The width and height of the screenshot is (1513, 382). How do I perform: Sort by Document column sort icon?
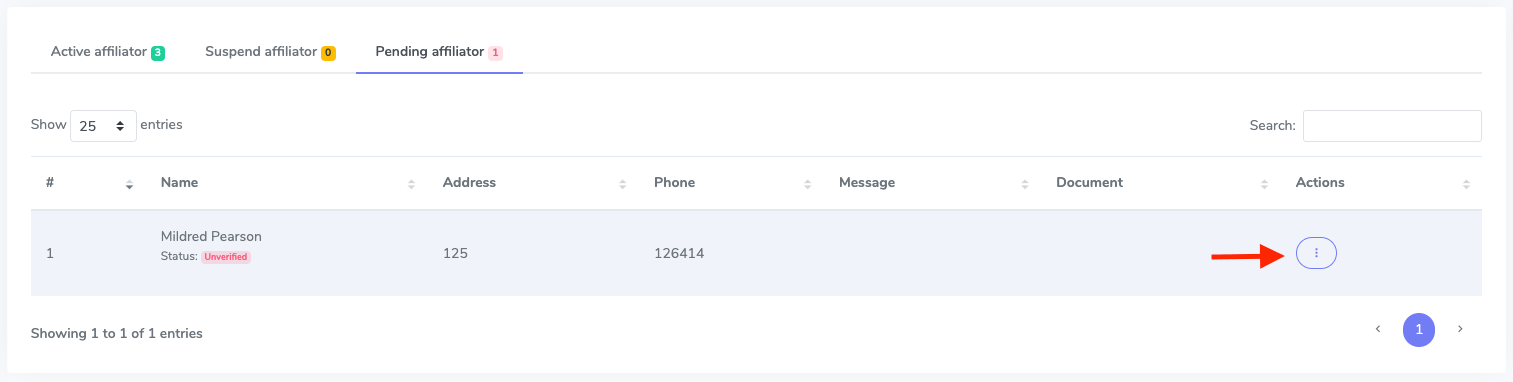tap(1264, 184)
